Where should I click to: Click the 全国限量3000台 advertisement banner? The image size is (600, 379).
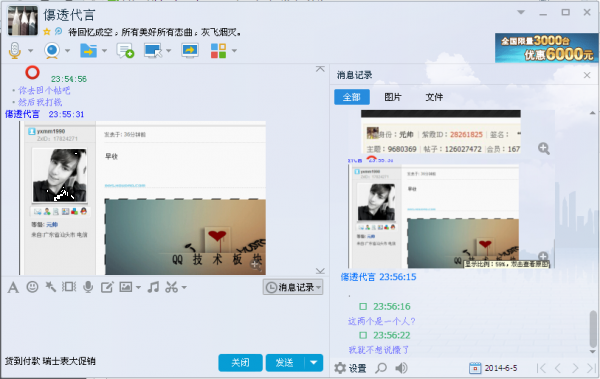tap(546, 48)
